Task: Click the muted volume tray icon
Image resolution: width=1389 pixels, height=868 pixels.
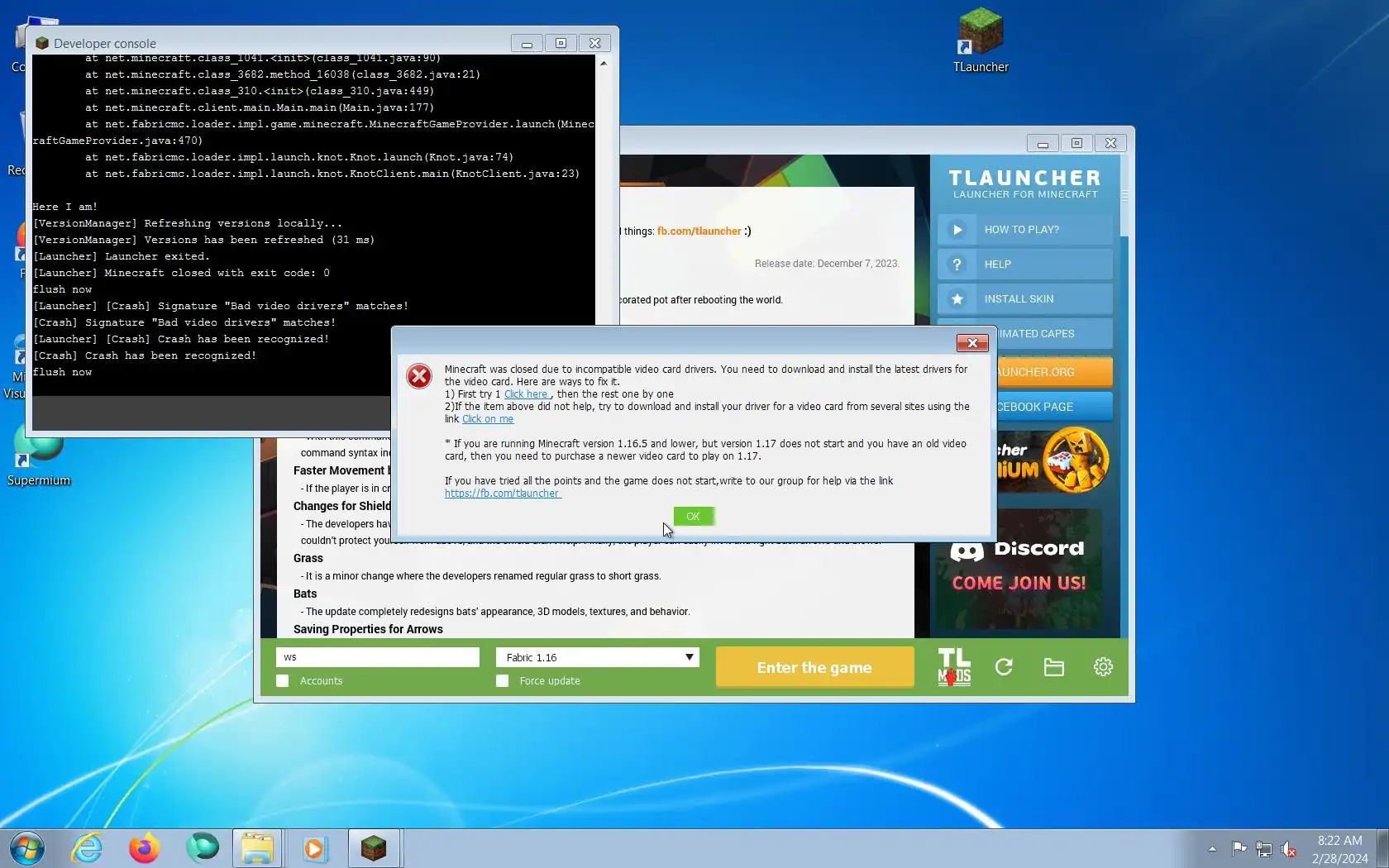Action: pyautogui.click(x=1289, y=848)
